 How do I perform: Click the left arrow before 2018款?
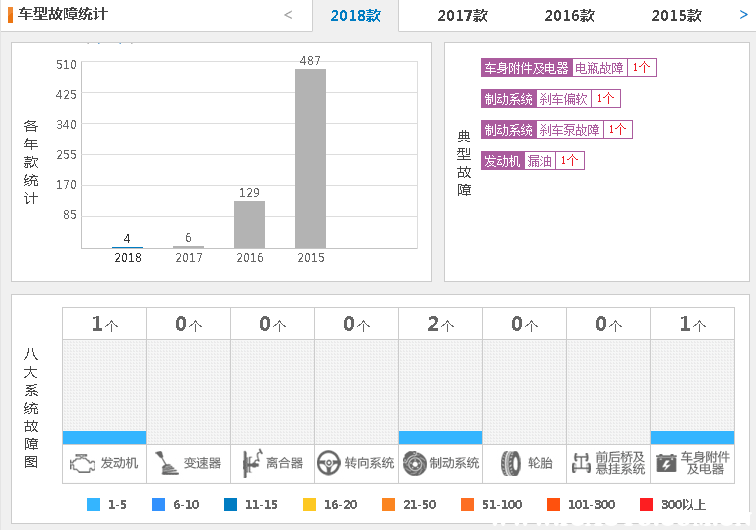click(288, 16)
